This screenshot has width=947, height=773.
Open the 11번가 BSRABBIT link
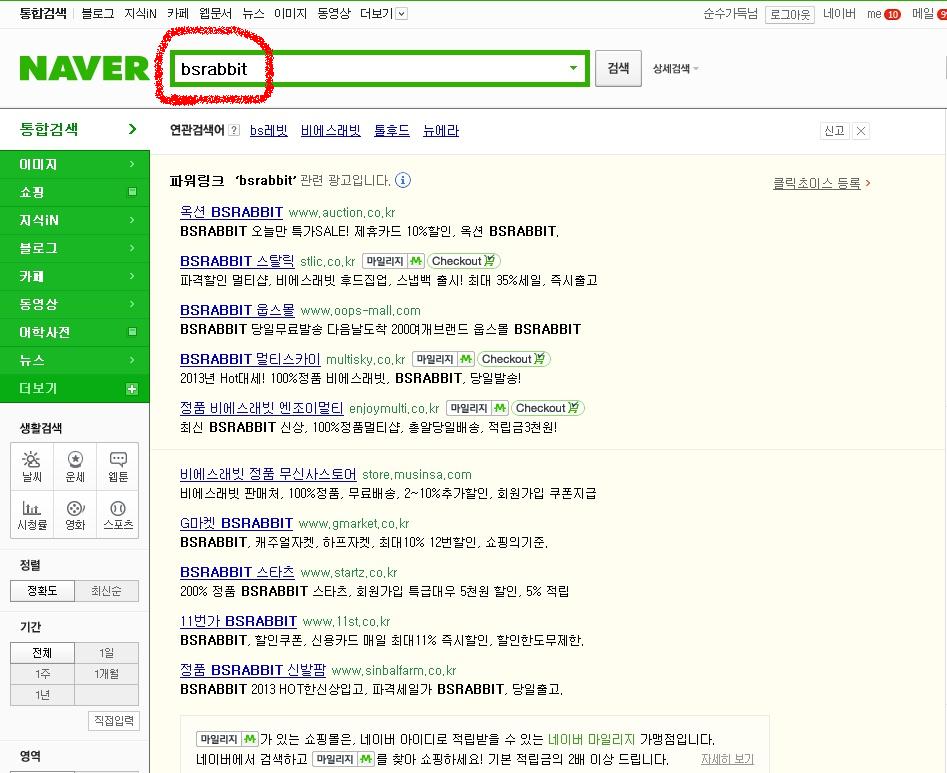point(239,621)
